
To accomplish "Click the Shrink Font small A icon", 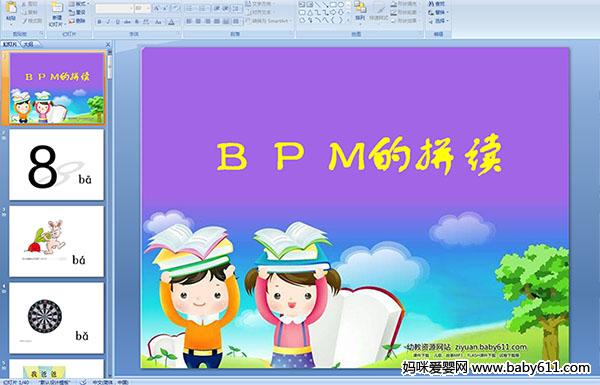I will pos(165,8).
